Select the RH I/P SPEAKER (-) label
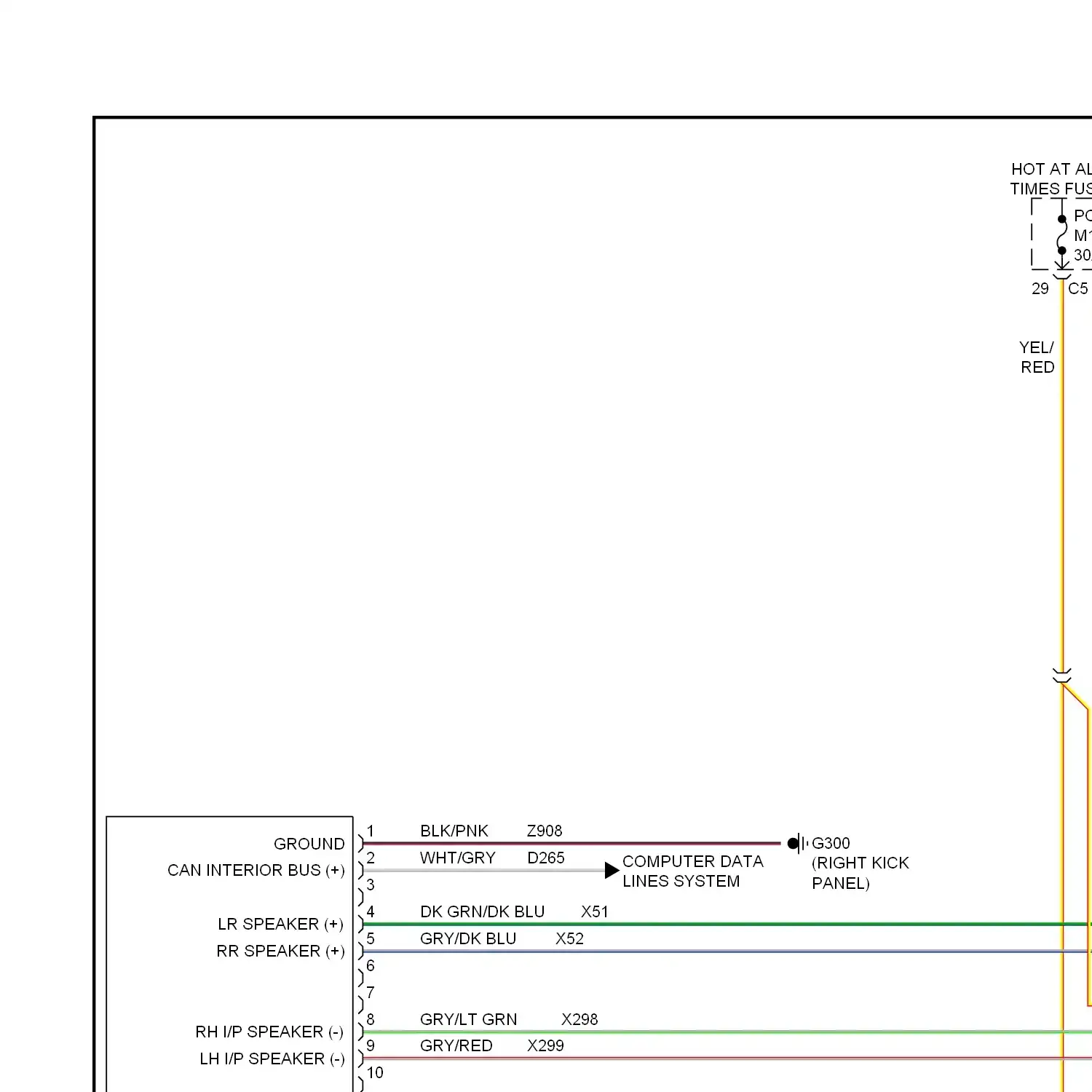1092x1092 pixels. (269, 1032)
